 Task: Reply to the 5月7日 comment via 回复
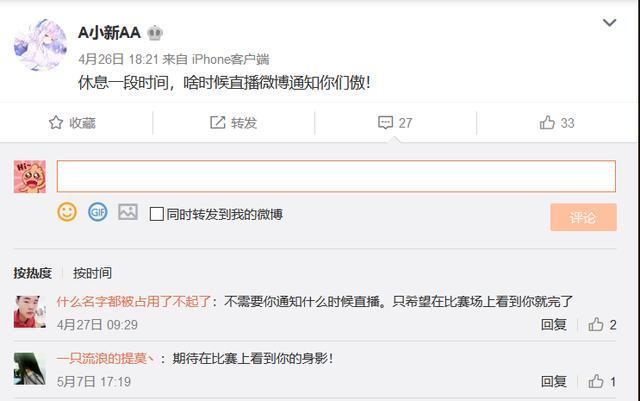[553, 381]
